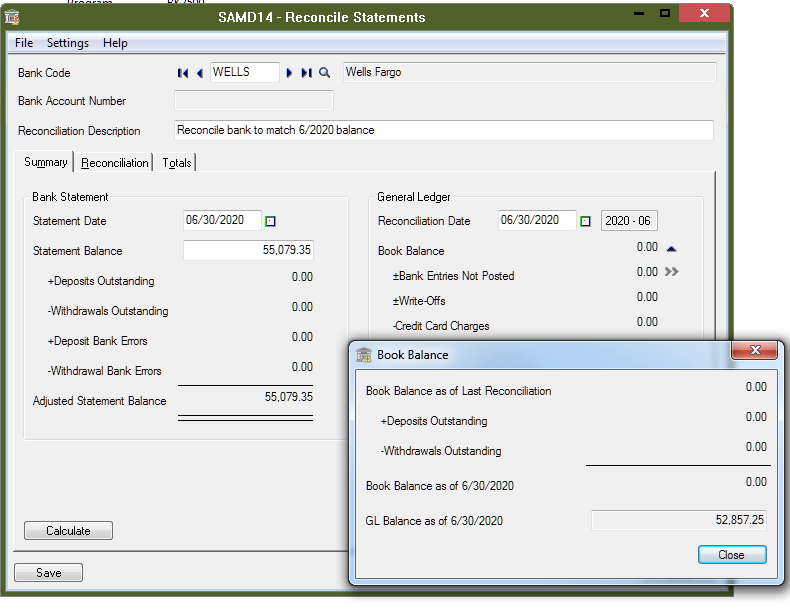The image size is (790, 612).
Task: Switch to the Totals tab
Action: point(177,163)
